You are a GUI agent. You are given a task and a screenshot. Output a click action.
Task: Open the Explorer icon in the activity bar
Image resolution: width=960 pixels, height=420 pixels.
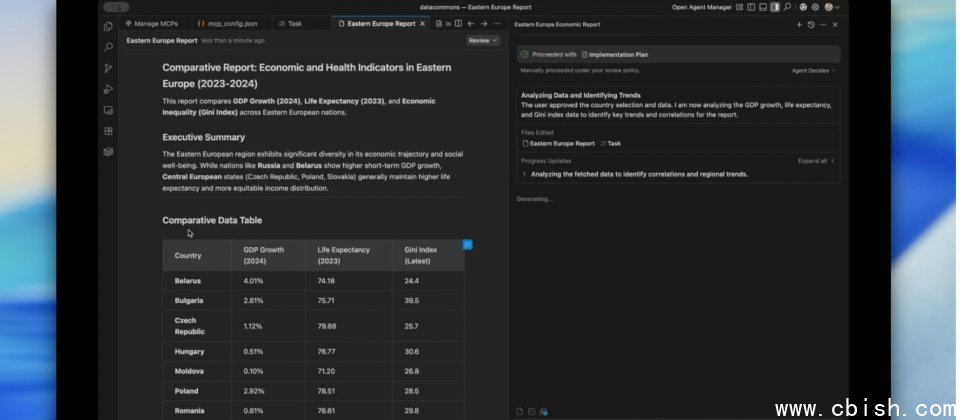pyautogui.click(x=108, y=26)
